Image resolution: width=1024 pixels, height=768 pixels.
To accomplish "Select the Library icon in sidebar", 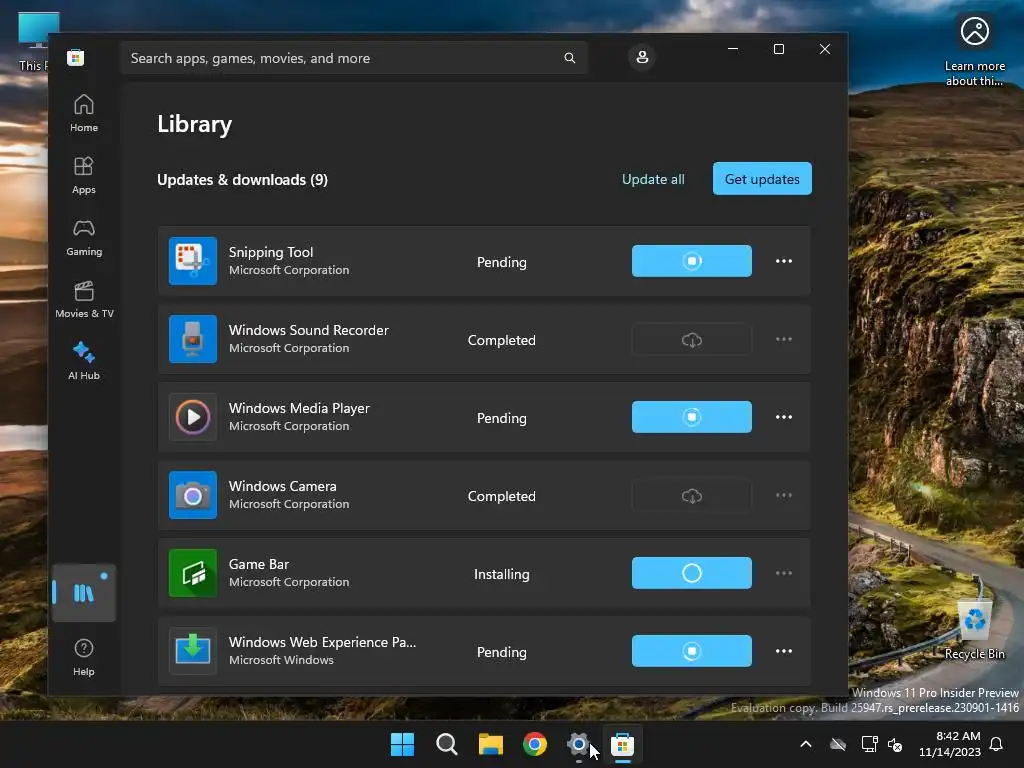I will pyautogui.click(x=84, y=593).
